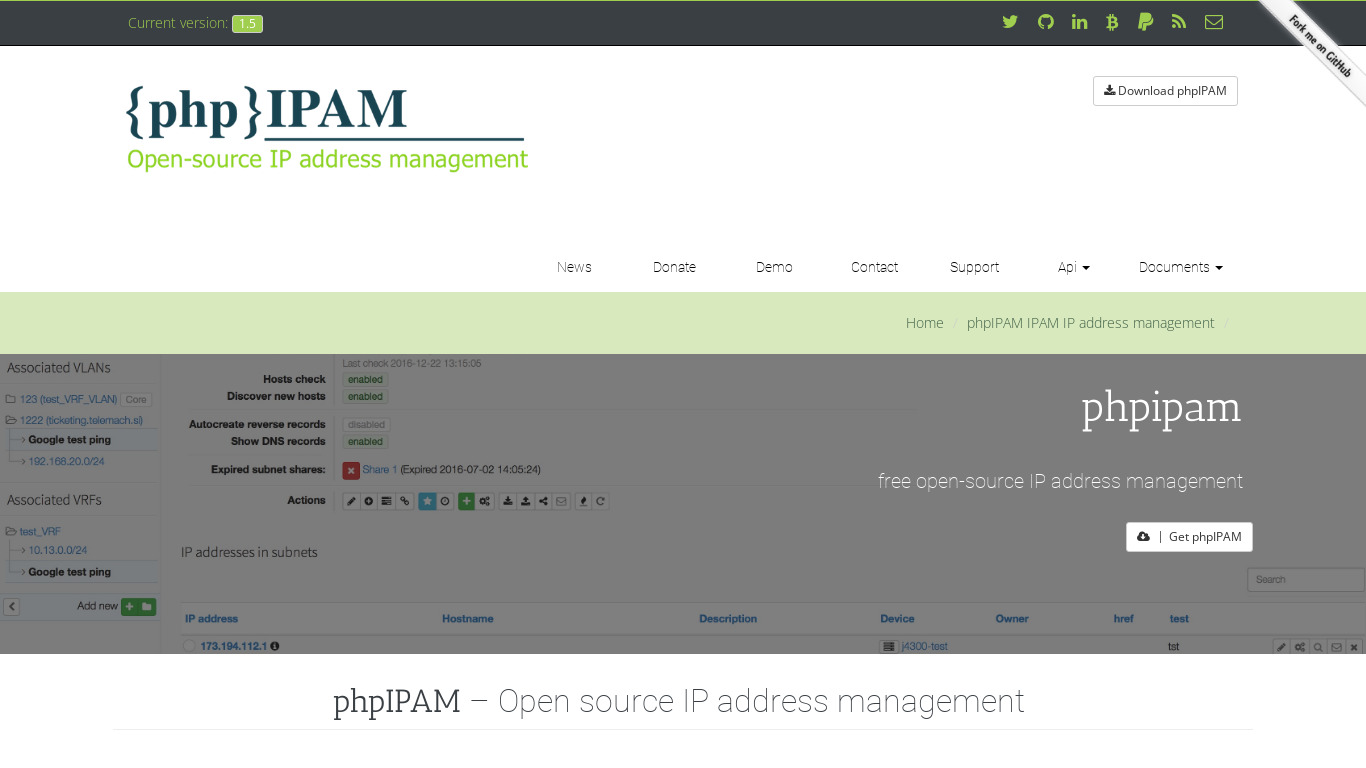
Task: Open the RSS feed icon
Action: click(x=1179, y=22)
